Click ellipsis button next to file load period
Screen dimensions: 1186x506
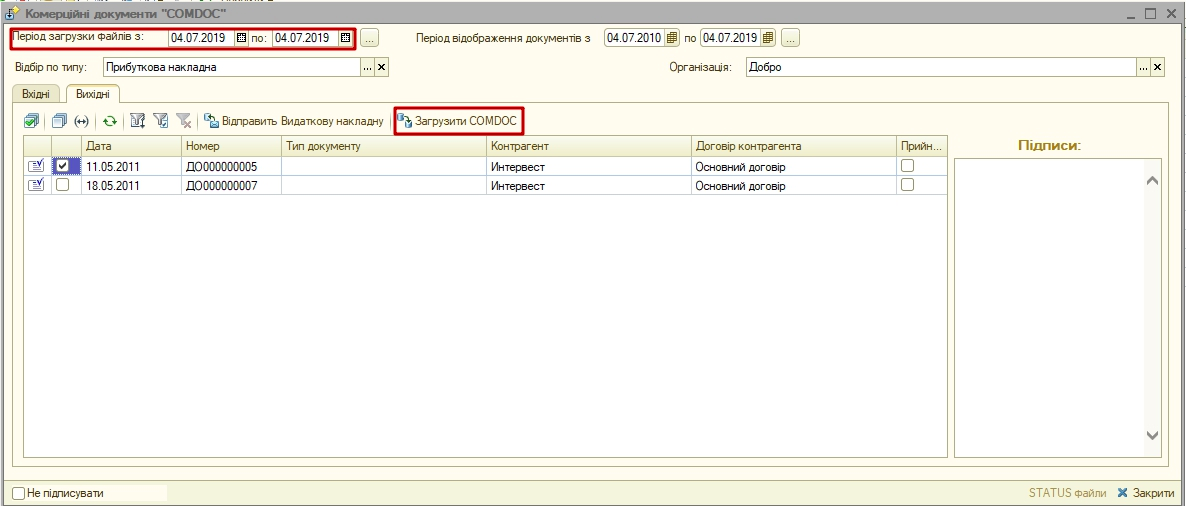click(x=369, y=38)
